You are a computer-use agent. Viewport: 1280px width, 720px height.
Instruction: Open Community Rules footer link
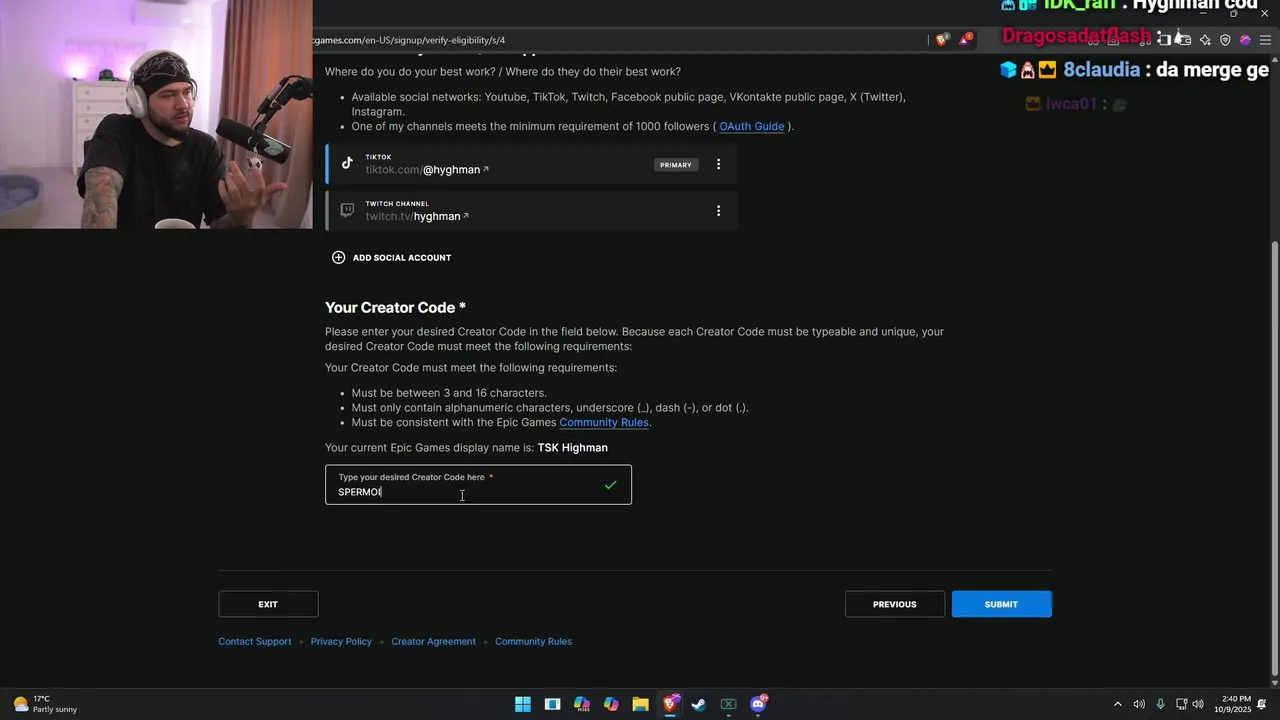pyautogui.click(x=533, y=641)
